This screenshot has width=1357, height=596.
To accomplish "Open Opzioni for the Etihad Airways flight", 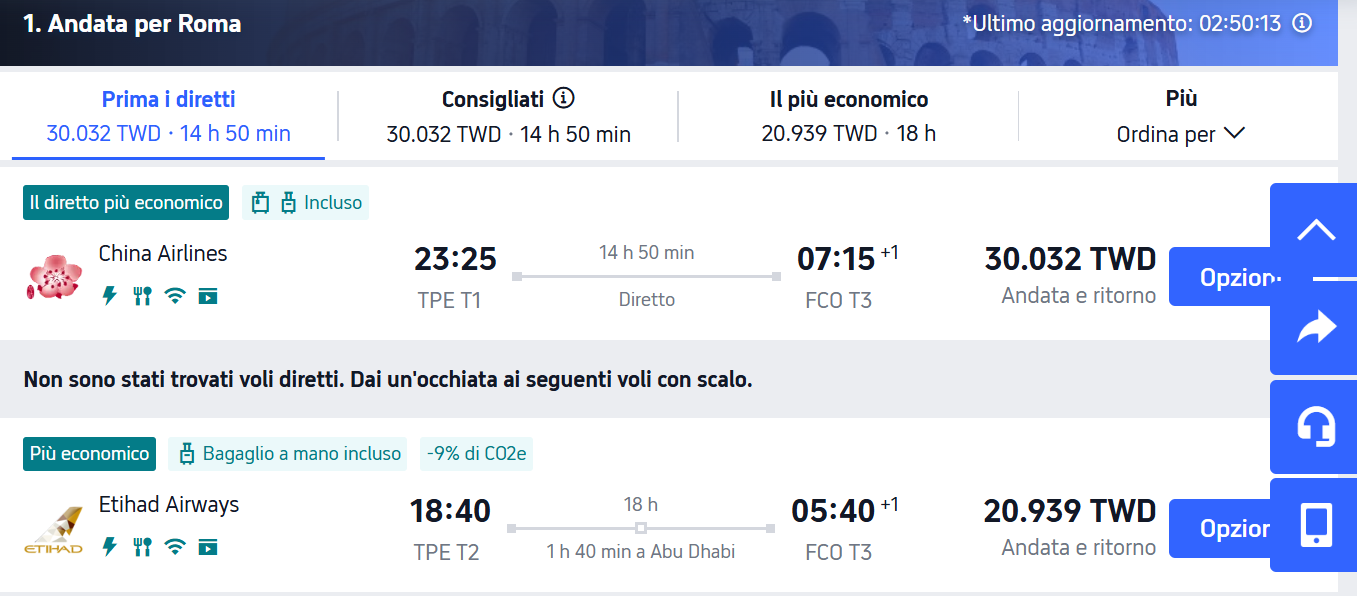I will 1218,528.
